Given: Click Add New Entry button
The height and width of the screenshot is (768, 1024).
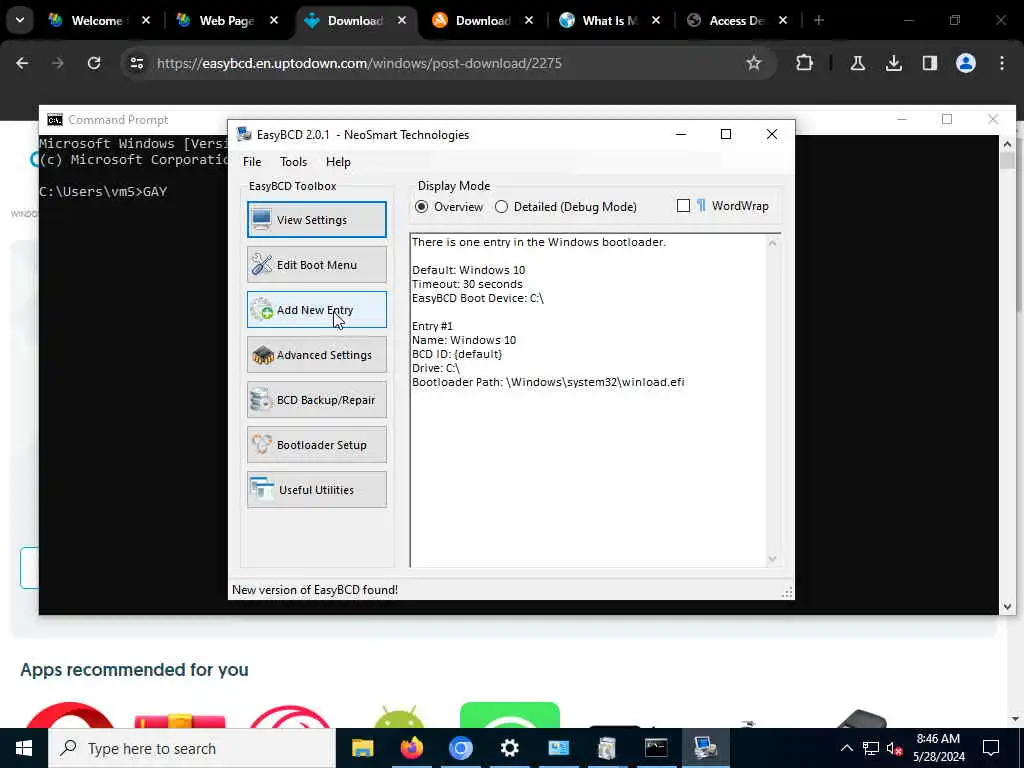Looking at the screenshot, I should click(317, 310).
